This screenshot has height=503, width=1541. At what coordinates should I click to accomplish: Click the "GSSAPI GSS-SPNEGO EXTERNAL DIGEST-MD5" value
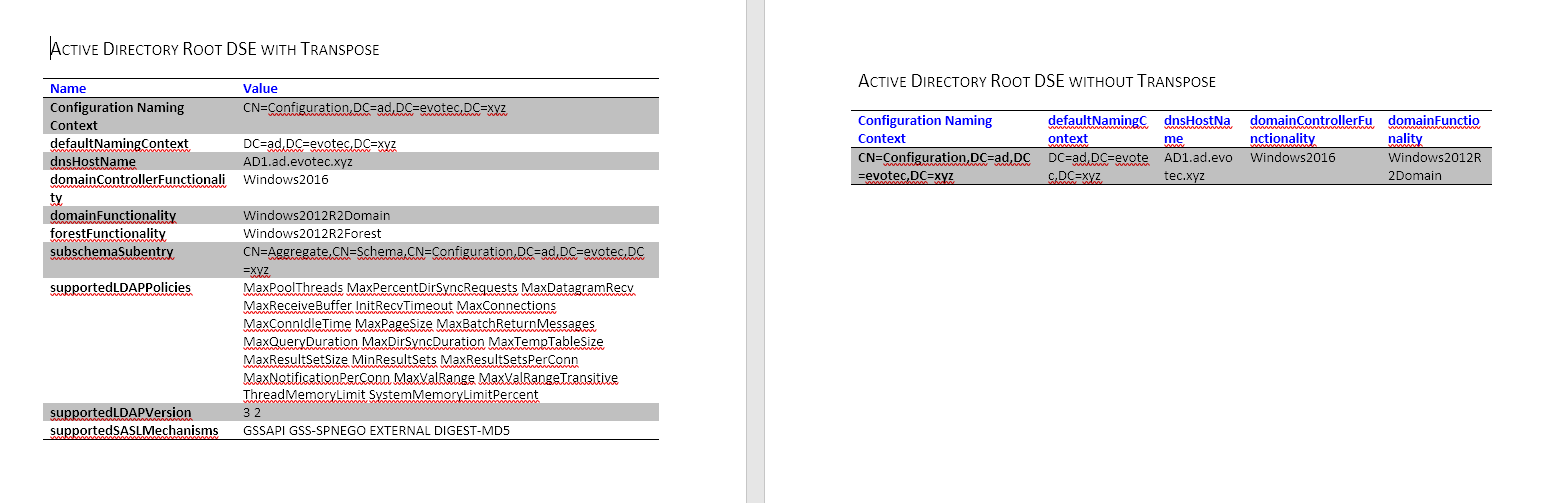tap(369, 431)
